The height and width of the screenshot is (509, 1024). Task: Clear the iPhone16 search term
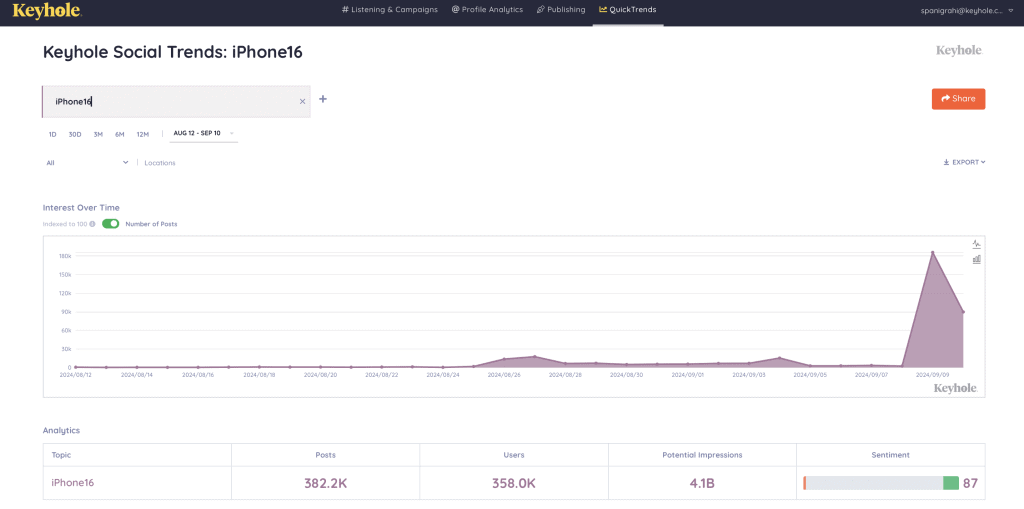(x=302, y=101)
